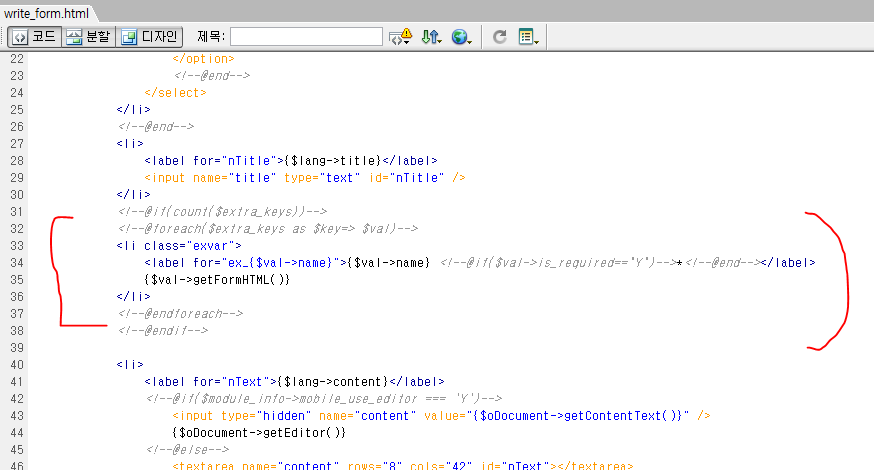Select the write_form.html document tab
The image size is (874, 470).
click(47, 13)
